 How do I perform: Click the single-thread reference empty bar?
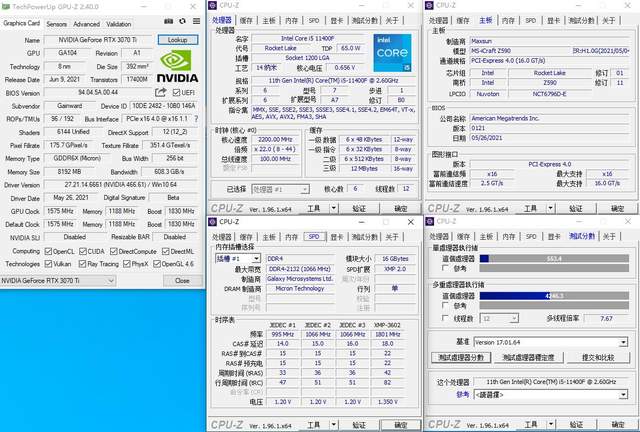pyautogui.click(x=554, y=268)
